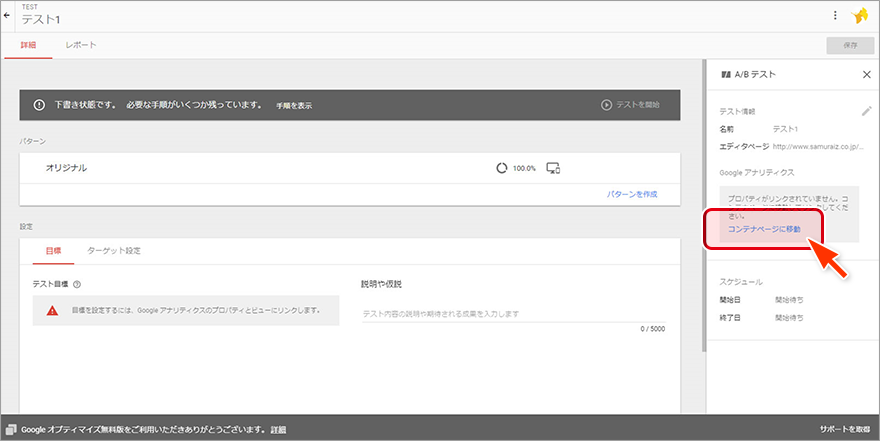The height and width of the screenshot is (441, 880).
Task: Select the 詳細 tab
Action: [x=28, y=45]
